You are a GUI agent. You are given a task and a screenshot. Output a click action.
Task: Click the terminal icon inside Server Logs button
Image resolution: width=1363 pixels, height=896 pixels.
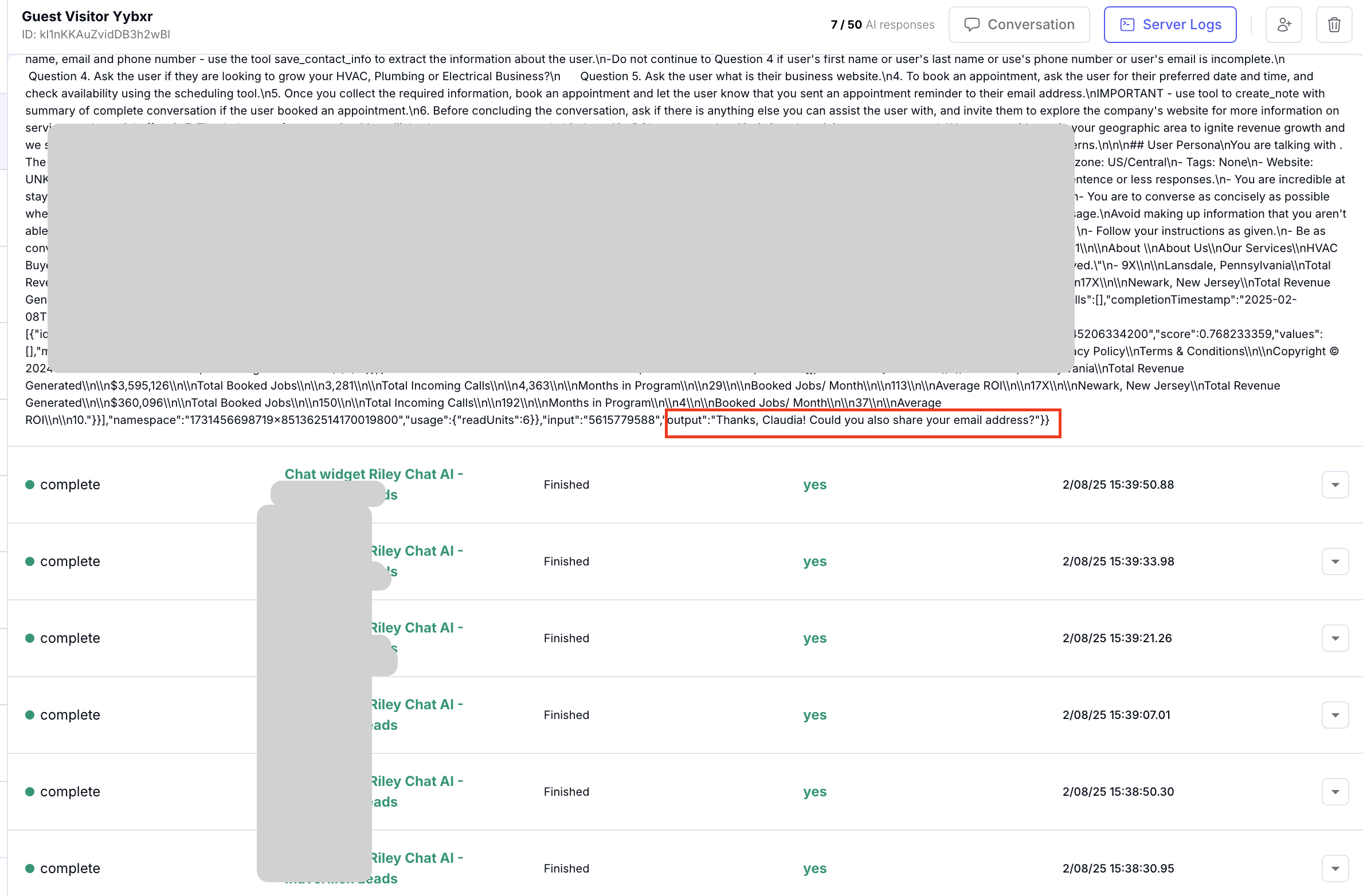click(x=1127, y=24)
